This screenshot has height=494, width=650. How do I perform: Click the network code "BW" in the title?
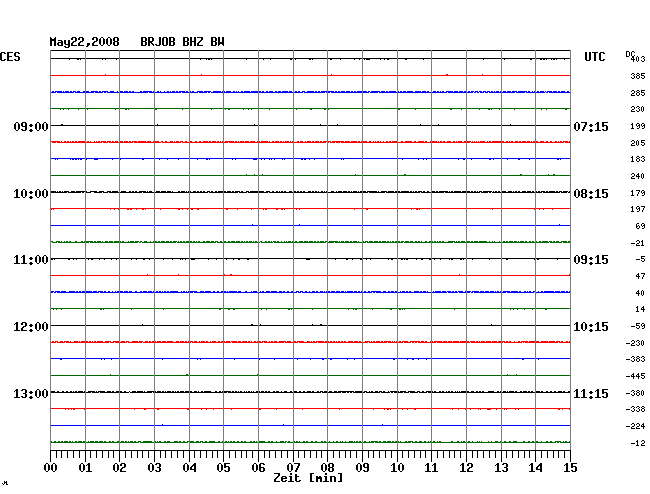(x=217, y=42)
